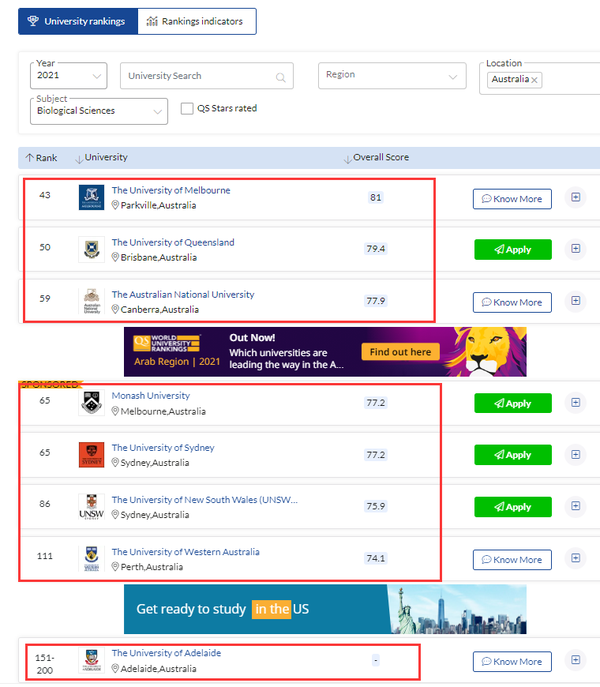Click the Monash University crest

92,402
